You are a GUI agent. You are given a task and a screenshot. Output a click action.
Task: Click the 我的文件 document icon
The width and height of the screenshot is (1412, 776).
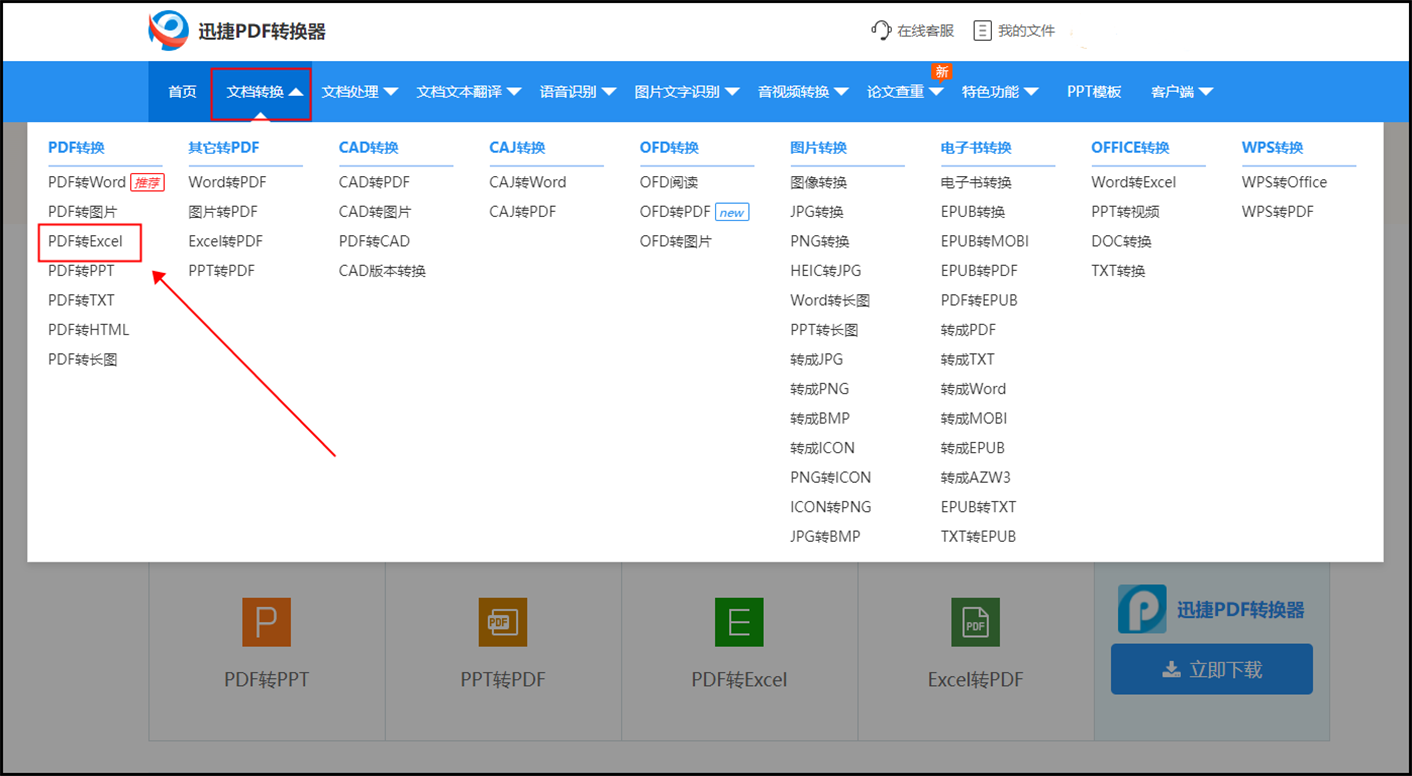click(982, 30)
